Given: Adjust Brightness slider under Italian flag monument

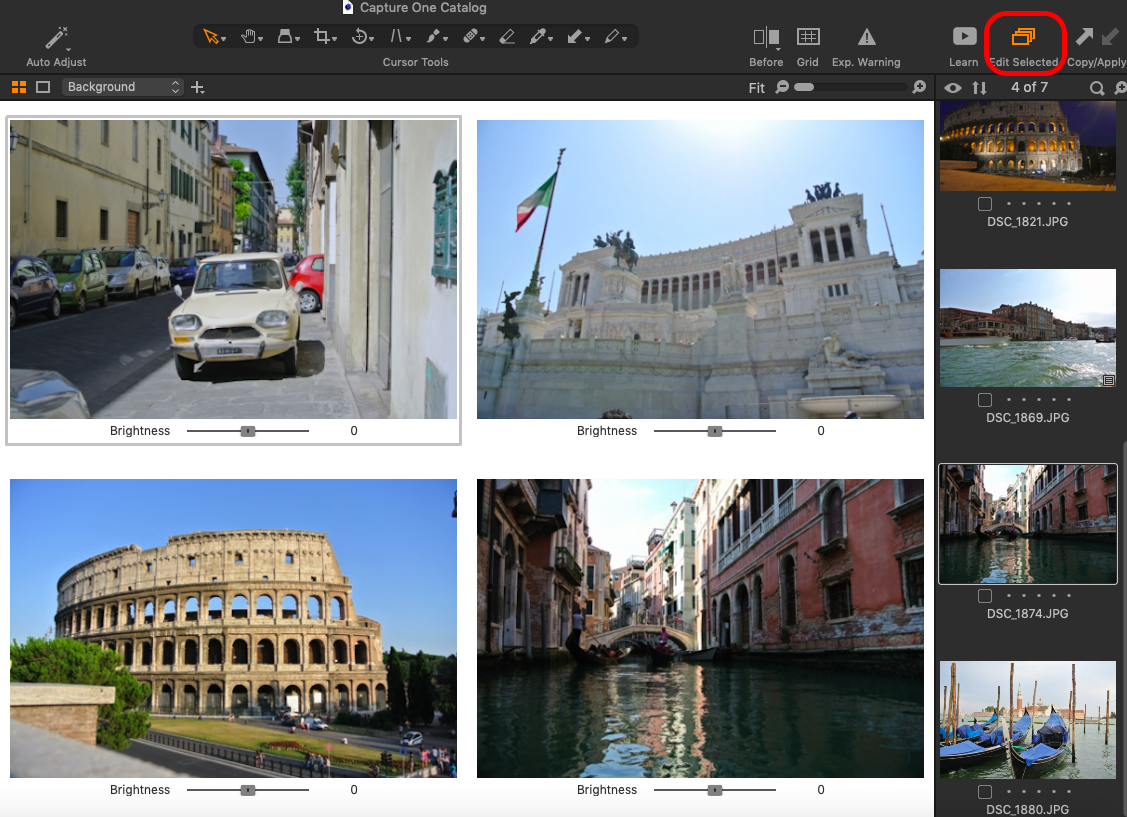Looking at the screenshot, I should 714,431.
